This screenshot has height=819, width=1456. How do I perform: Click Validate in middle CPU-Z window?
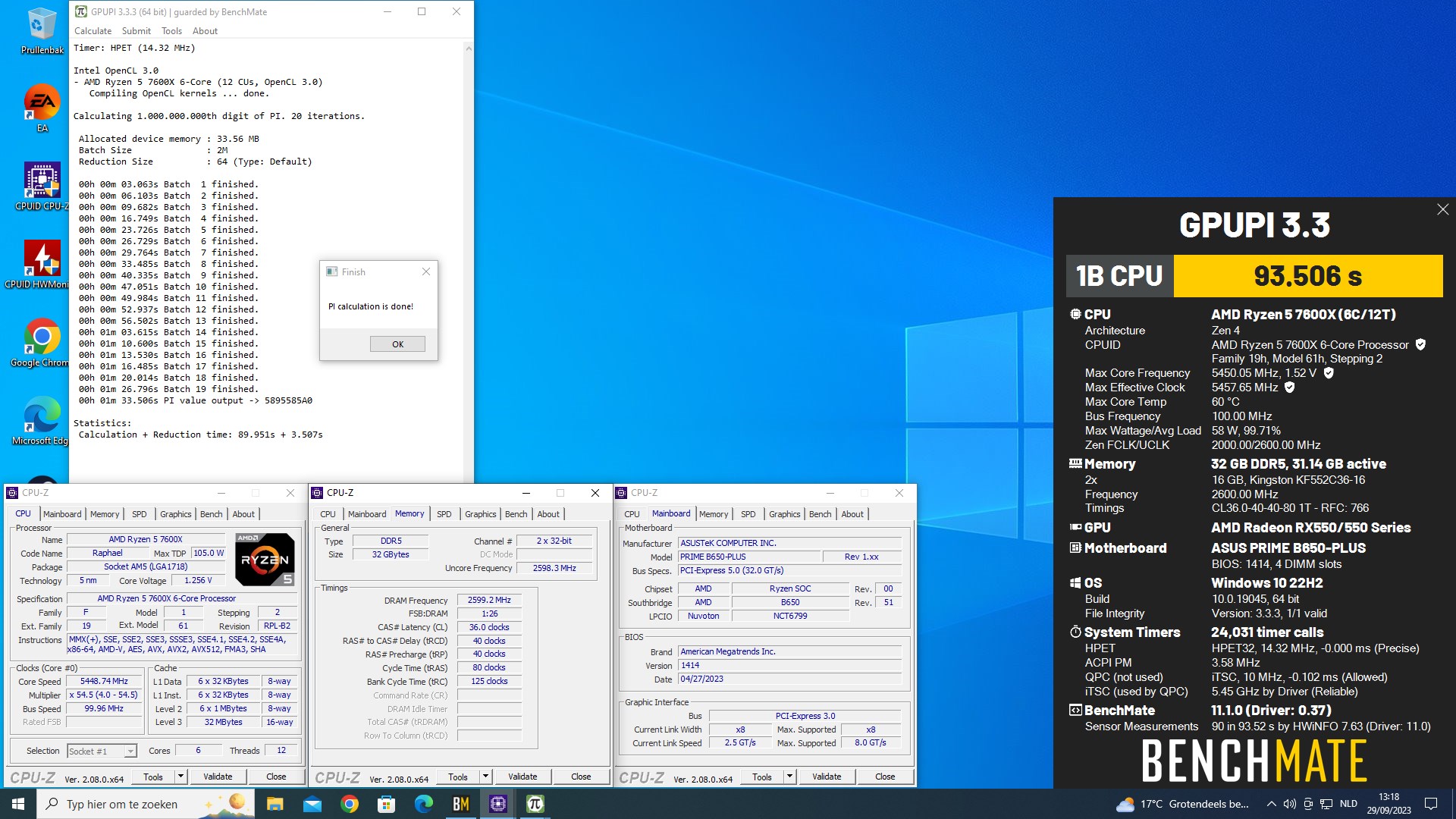pyautogui.click(x=522, y=777)
